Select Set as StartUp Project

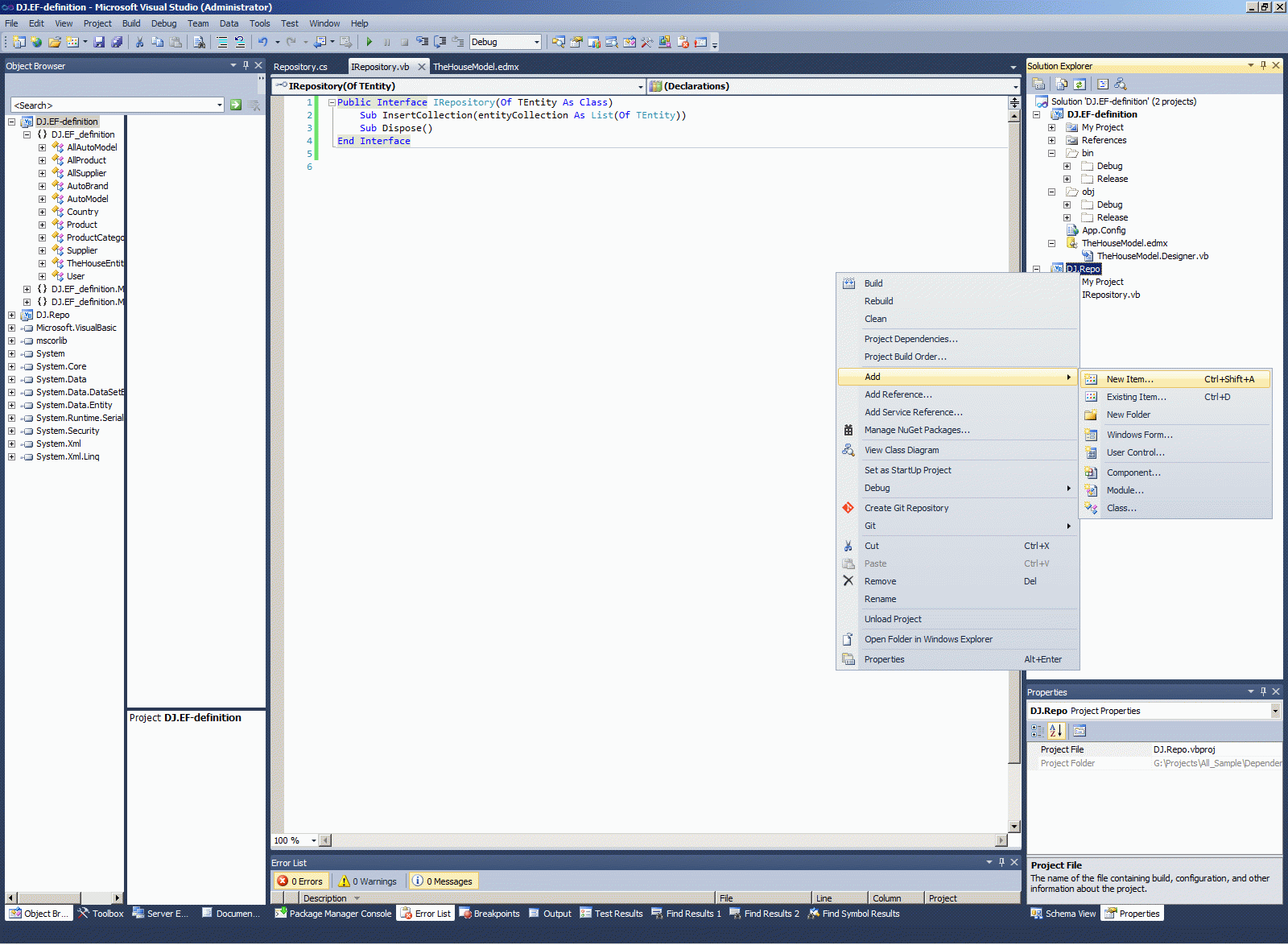pyautogui.click(x=958, y=470)
